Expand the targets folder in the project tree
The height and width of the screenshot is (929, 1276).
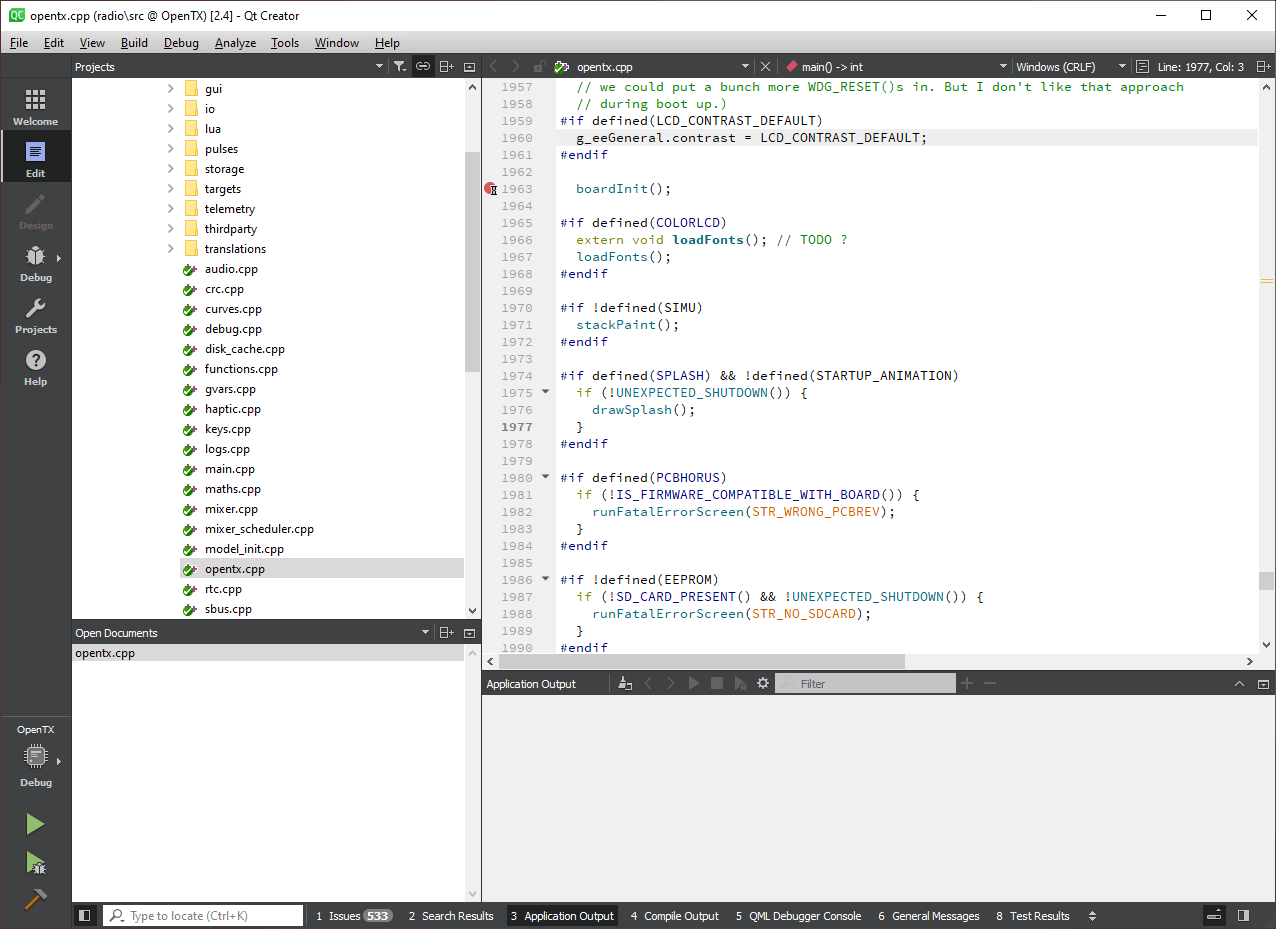(x=170, y=188)
